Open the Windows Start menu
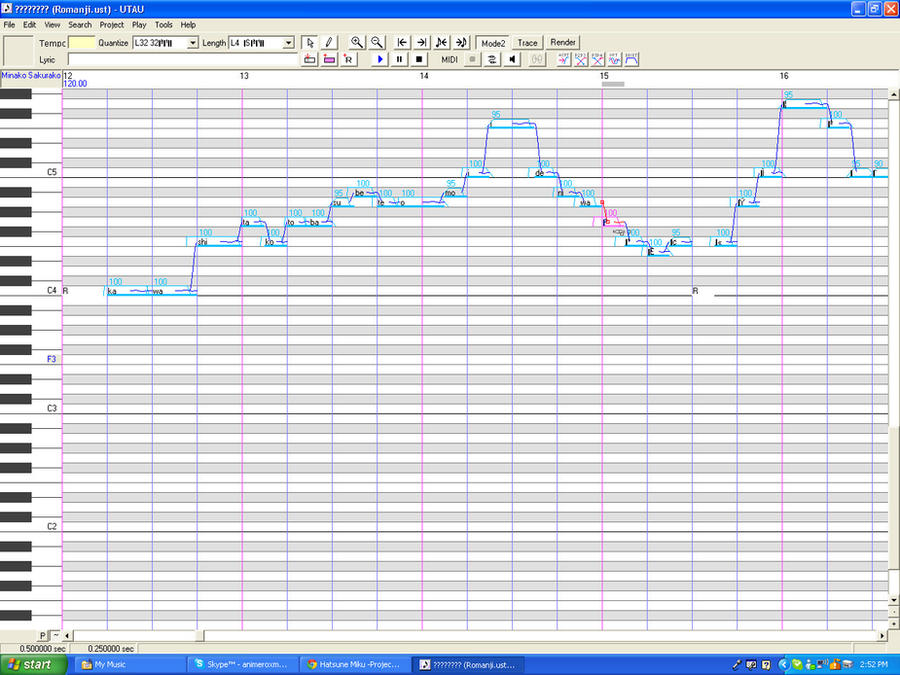900x675 pixels. pos(34,665)
